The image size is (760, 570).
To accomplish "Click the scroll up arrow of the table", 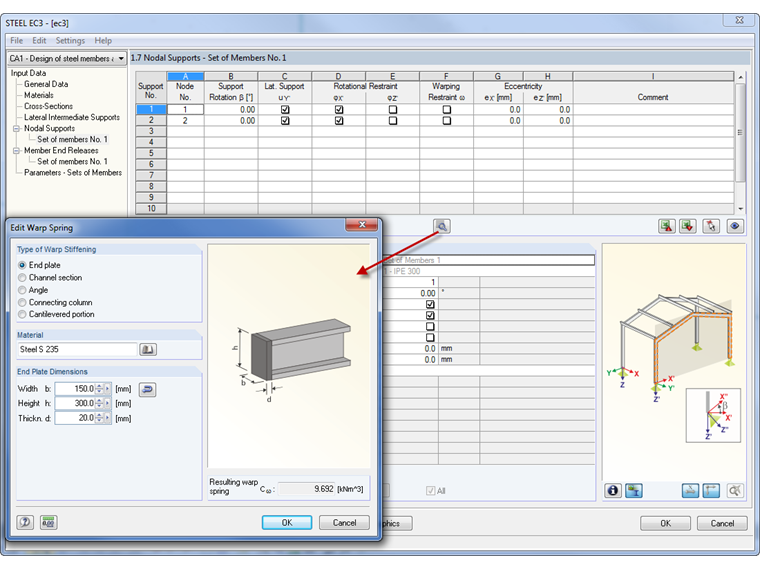I will (740, 77).
